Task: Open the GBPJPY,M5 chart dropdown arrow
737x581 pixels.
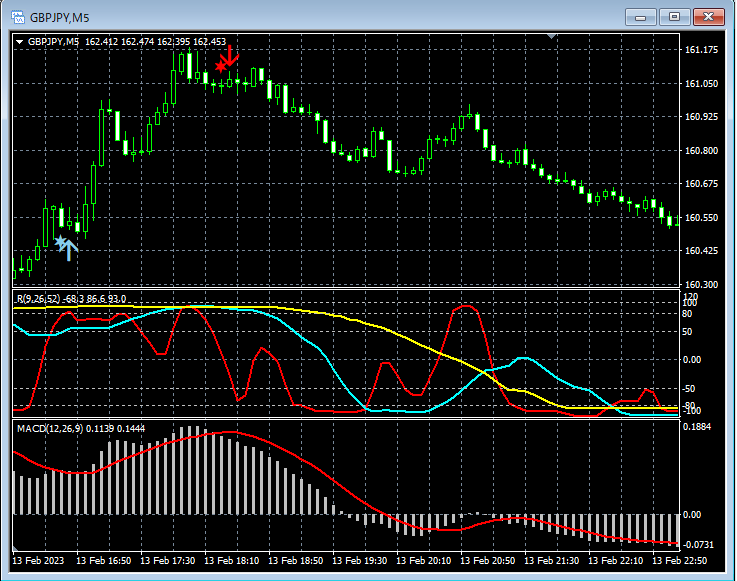Action: pos(19,41)
